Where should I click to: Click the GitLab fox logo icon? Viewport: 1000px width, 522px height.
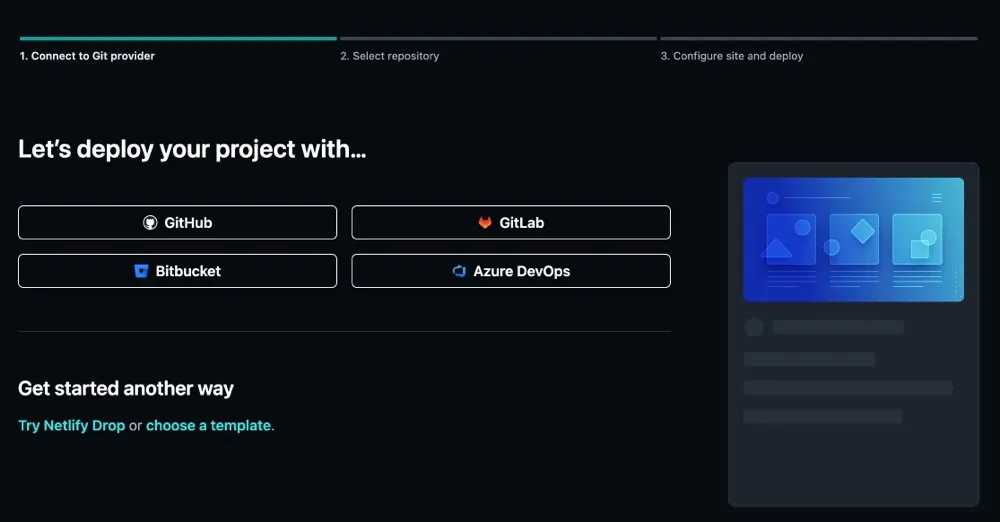tap(485, 223)
